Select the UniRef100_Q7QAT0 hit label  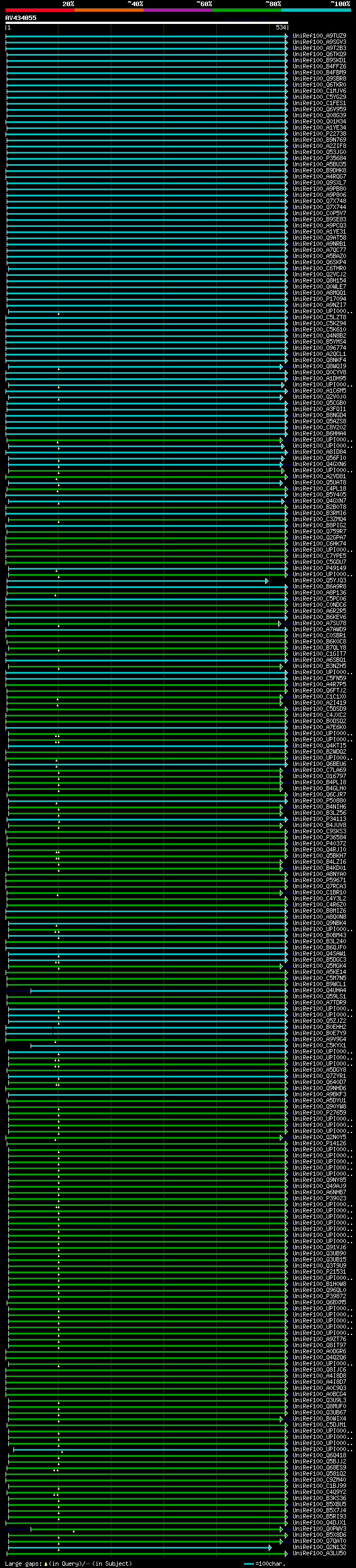pos(319,1541)
